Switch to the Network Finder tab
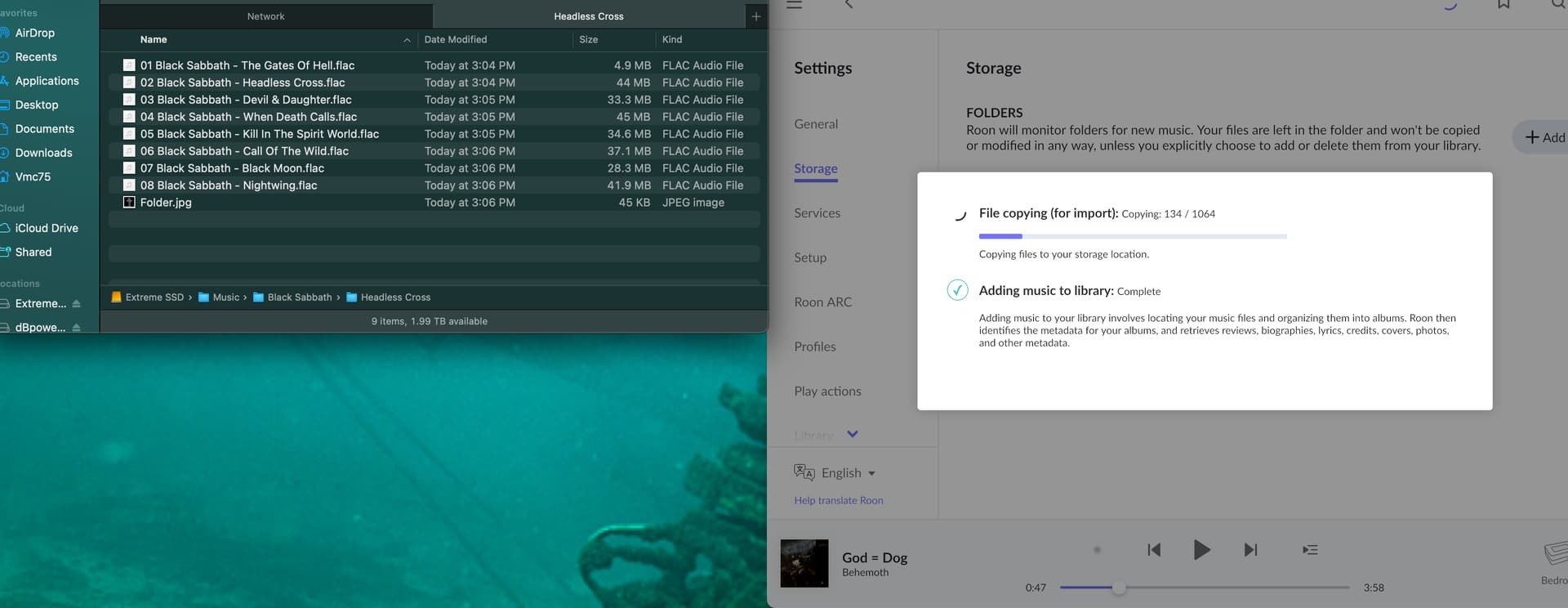Image resolution: width=1568 pixels, height=608 pixels. [265, 16]
